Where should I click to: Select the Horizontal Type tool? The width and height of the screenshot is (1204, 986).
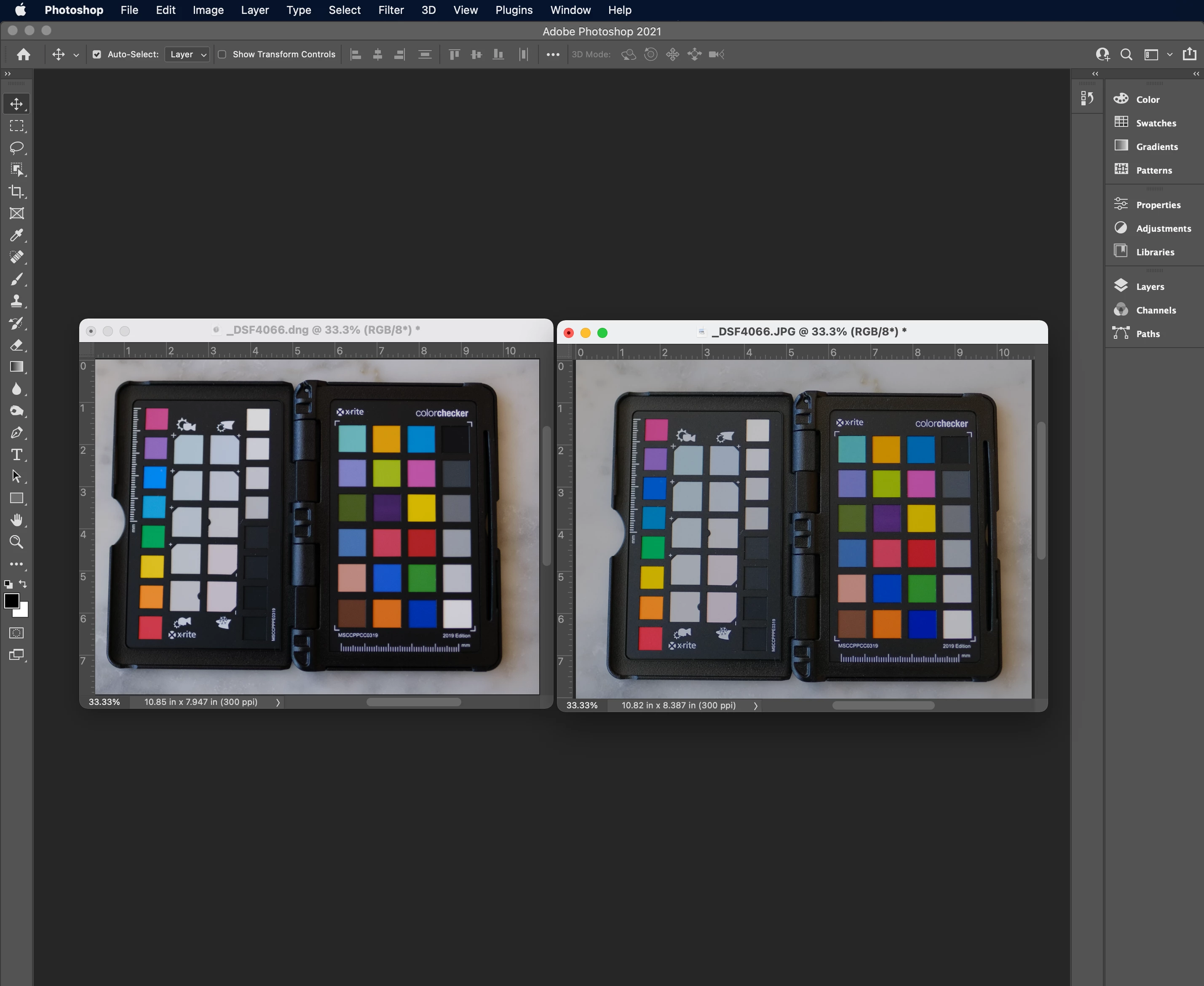(16, 454)
